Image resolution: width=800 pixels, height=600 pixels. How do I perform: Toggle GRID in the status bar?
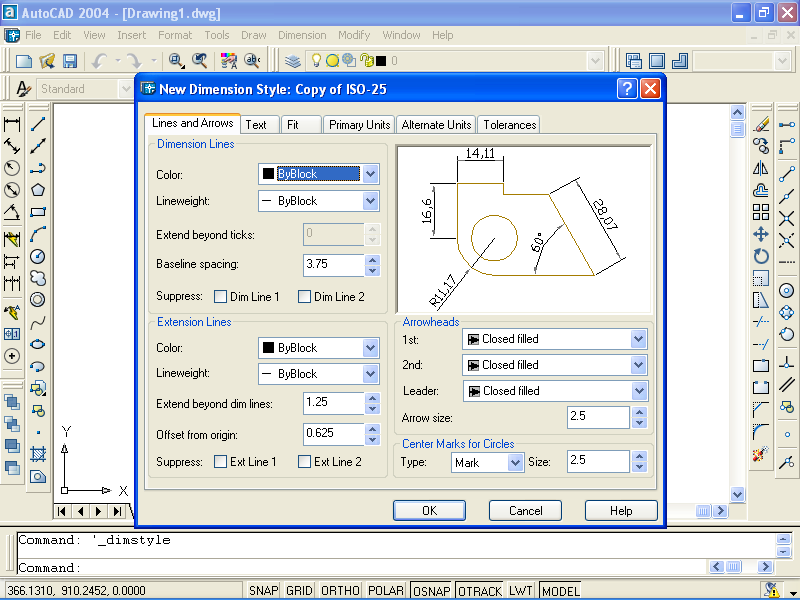coord(299,591)
